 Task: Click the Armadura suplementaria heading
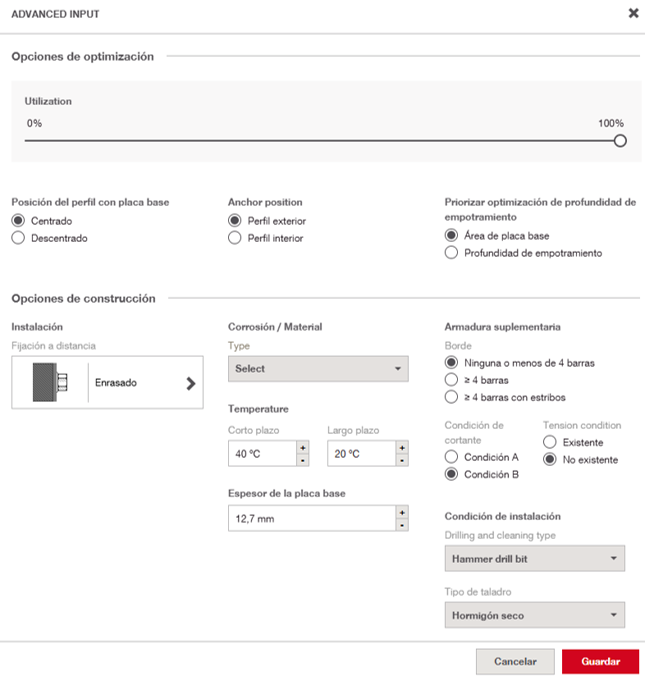(x=503, y=327)
